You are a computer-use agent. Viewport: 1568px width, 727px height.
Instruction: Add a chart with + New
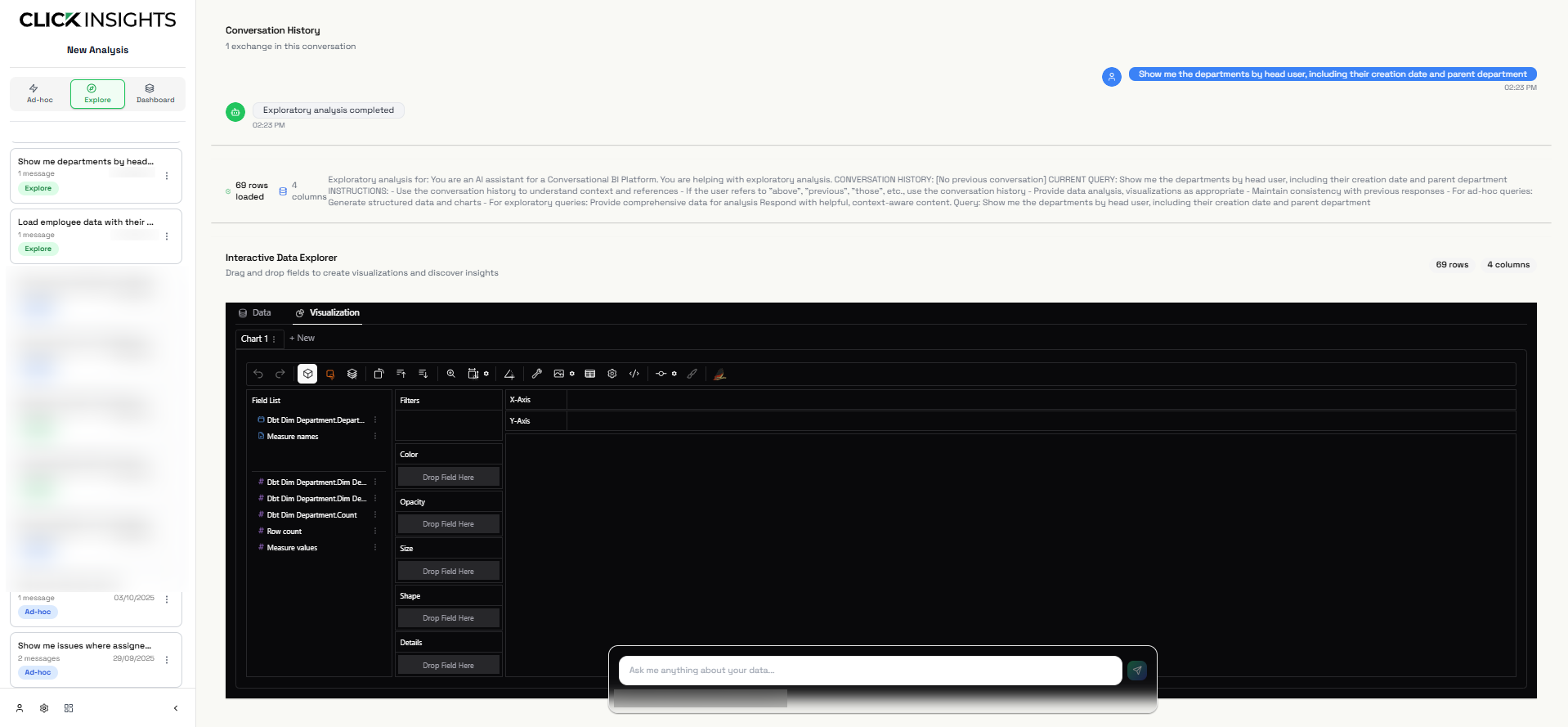(x=302, y=339)
